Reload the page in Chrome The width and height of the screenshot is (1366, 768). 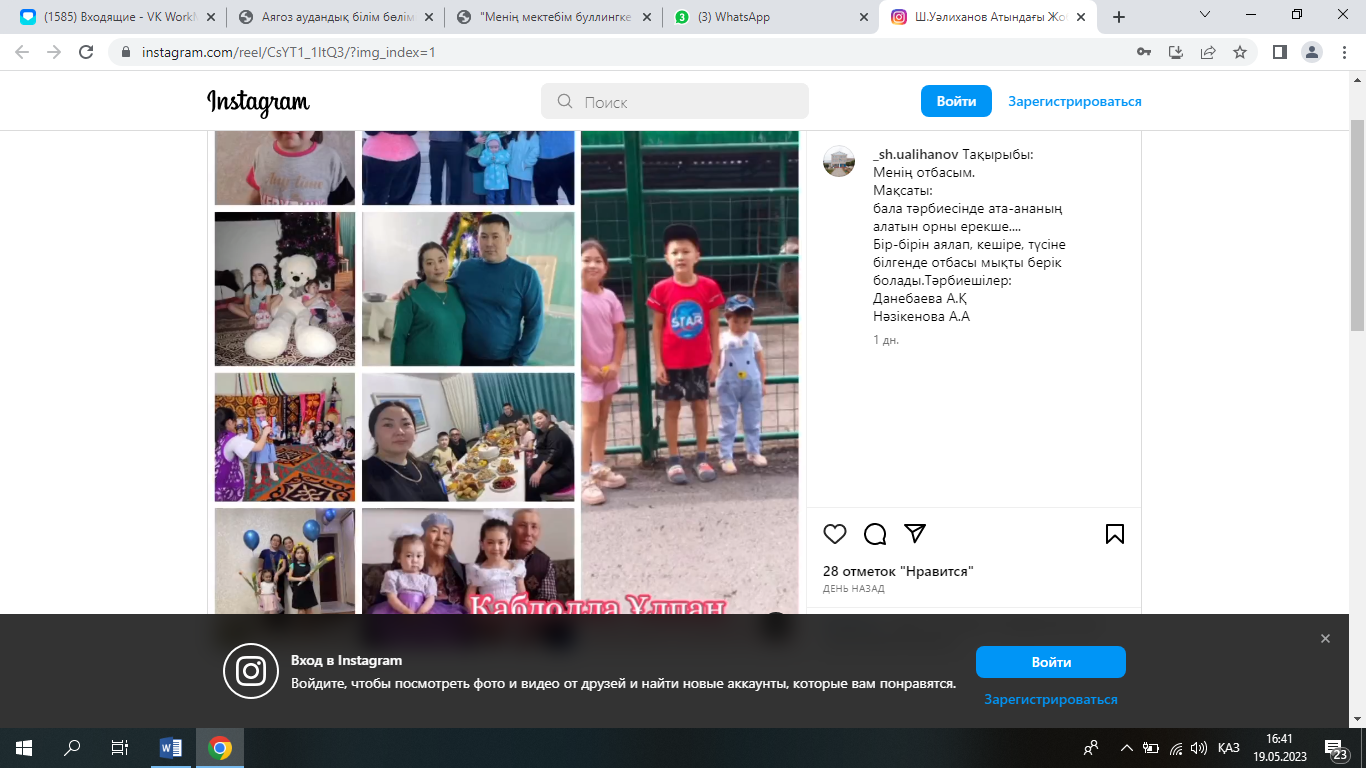[x=87, y=52]
